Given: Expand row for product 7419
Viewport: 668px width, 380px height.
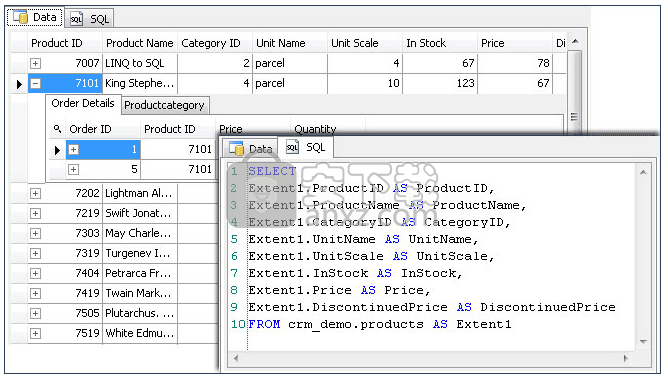Looking at the screenshot, I should click(35, 294).
